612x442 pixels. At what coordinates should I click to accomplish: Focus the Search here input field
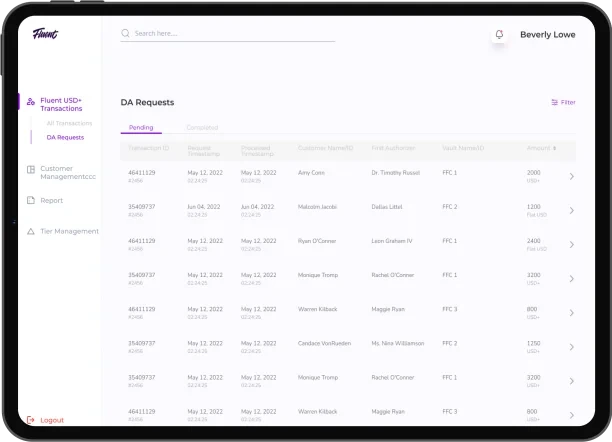228,34
